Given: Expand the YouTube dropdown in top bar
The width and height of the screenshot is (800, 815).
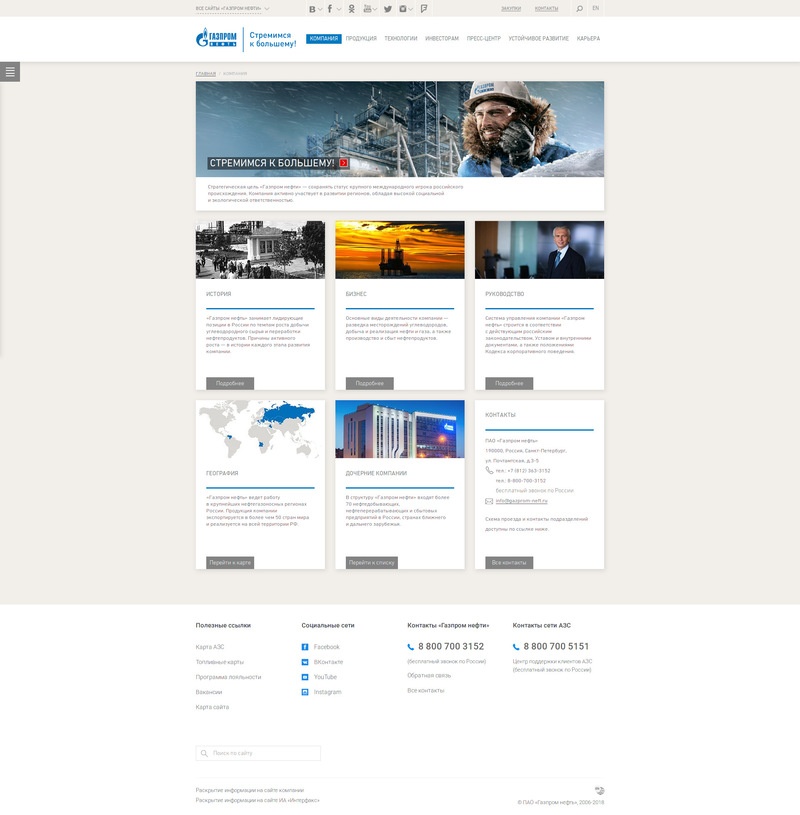Looking at the screenshot, I should coord(376,9).
